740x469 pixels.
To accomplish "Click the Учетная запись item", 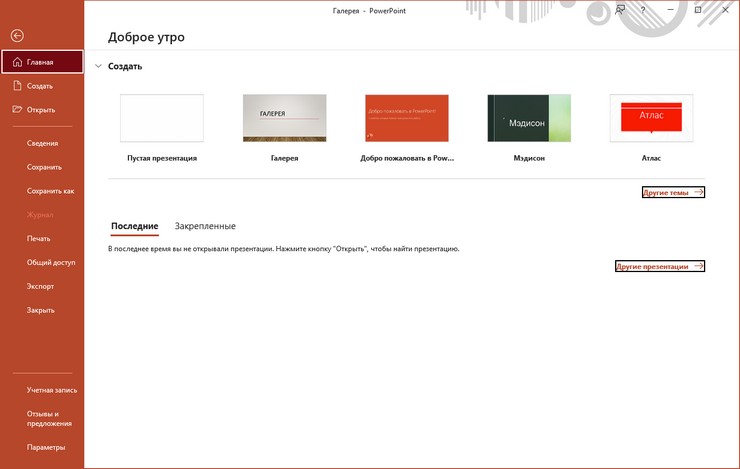I will (x=52, y=390).
